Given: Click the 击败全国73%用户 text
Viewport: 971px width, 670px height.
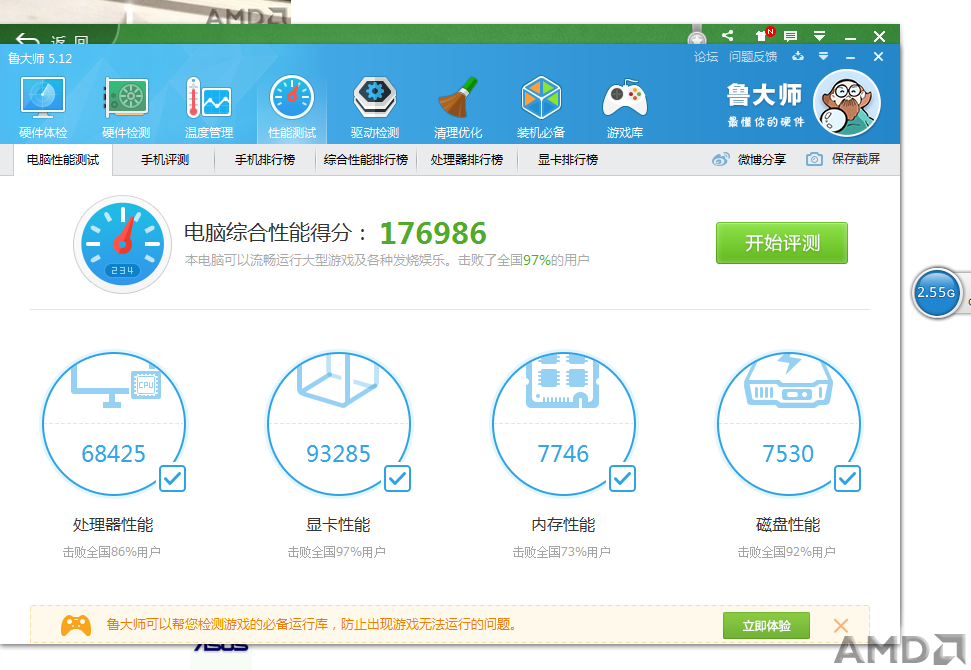Looking at the screenshot, I should pos(561,552).
